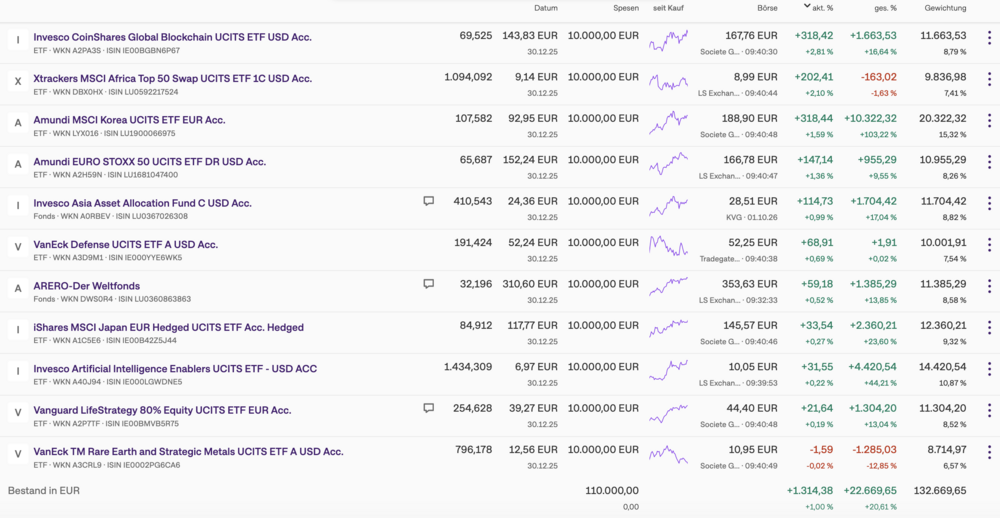The width and height of the screenshot is (1000, 518).
Task: Click the 'I' avatar of Invesco Asia Asset Allocation
Action: 18,205
